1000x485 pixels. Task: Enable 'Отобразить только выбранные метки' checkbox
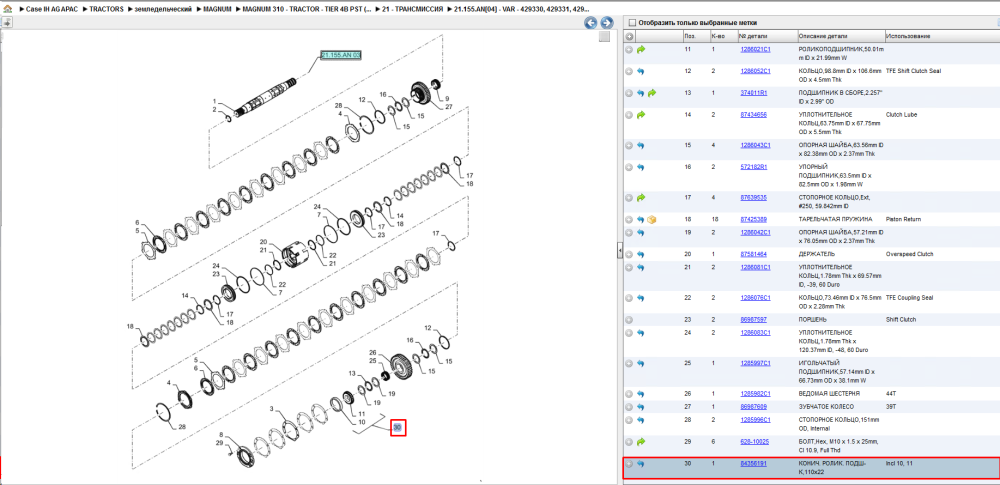[x=631, y=22]
